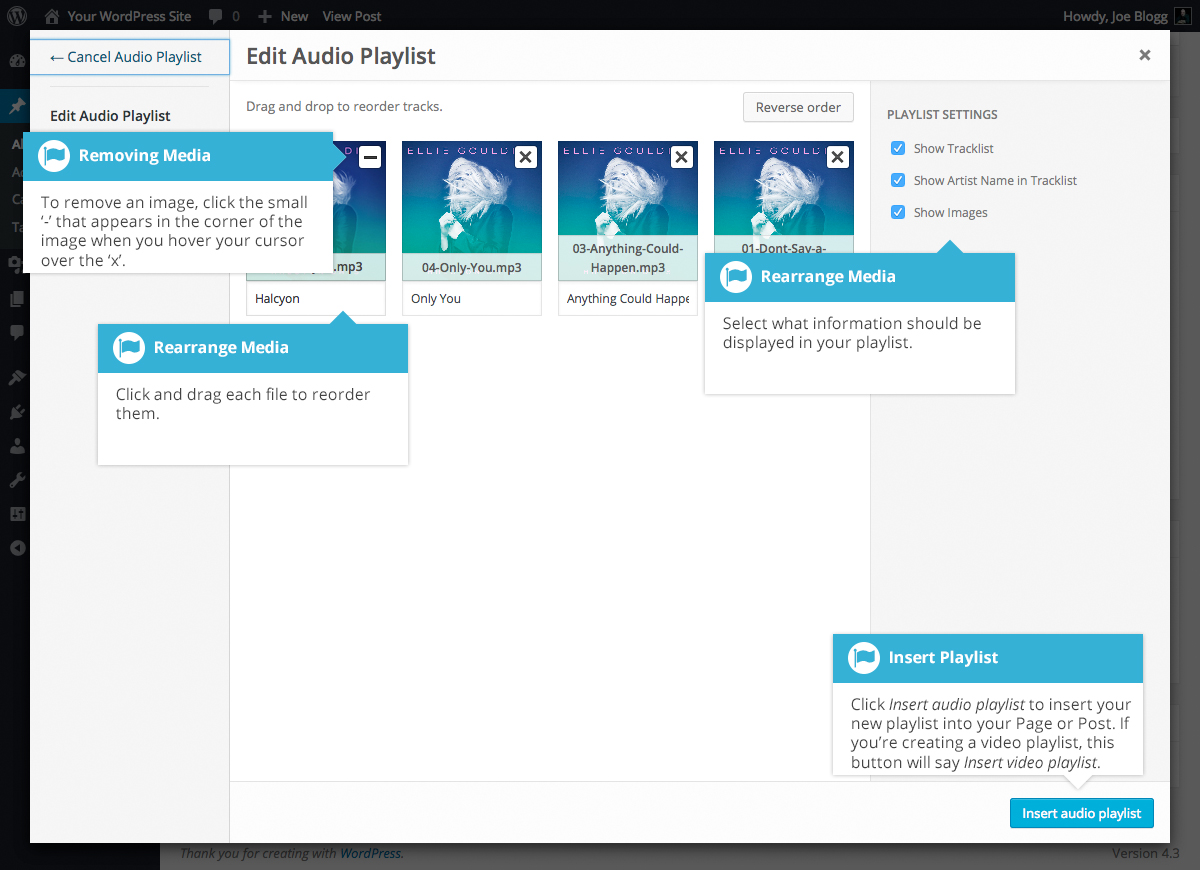This screenshot has width=1200, height=870.
Task: Open the Dashboard icon in the sidebar
Action: [x=17, y=61]
